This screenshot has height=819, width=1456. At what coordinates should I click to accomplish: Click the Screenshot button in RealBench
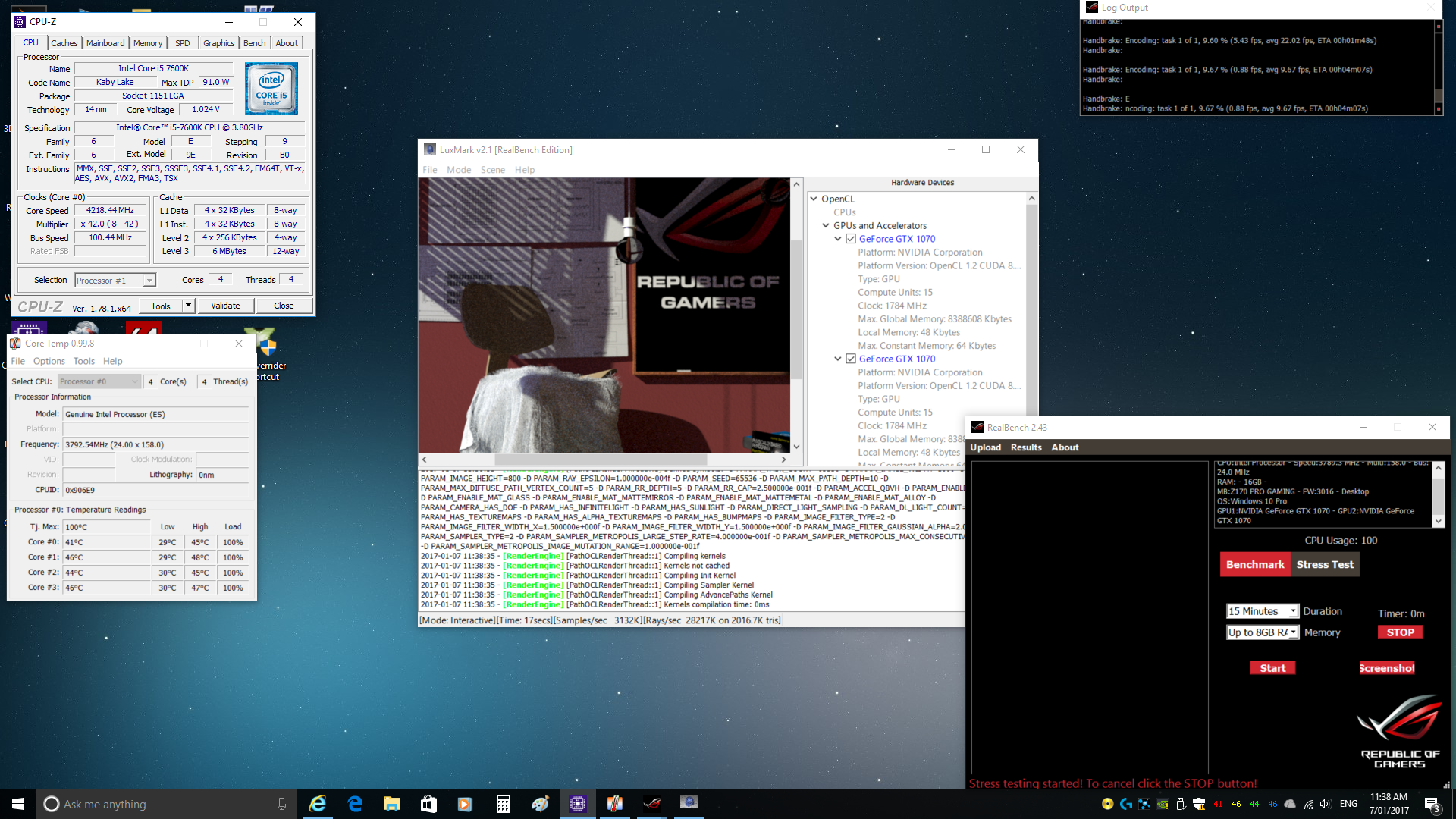pyautogui.click(x=1387, y=668)
